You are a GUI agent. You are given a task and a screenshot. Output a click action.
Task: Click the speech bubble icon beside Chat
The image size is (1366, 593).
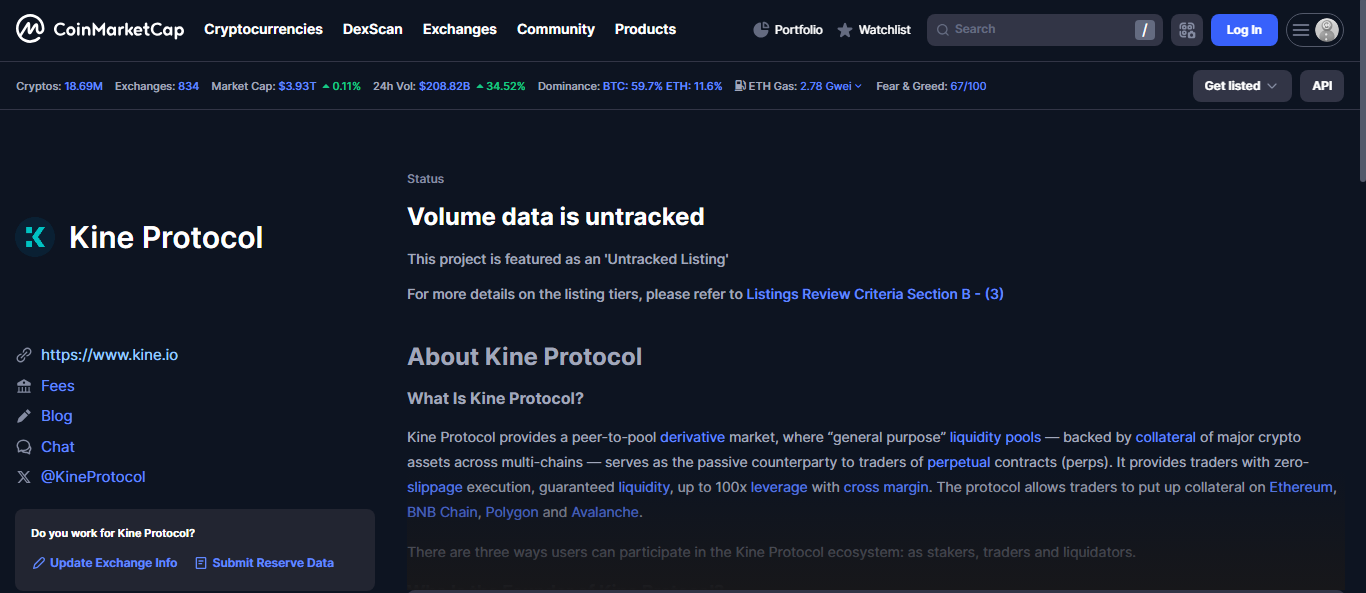24,447
